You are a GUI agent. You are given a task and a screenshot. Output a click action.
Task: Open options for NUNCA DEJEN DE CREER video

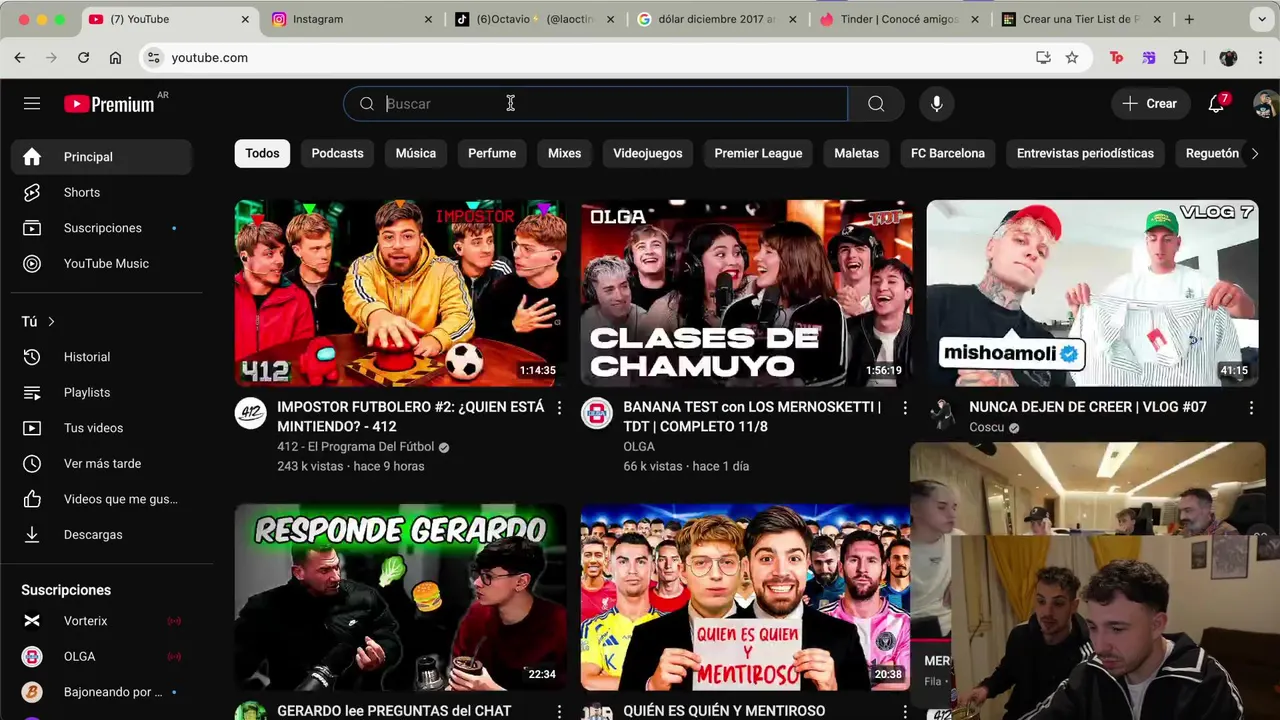tap(1251, 408)
